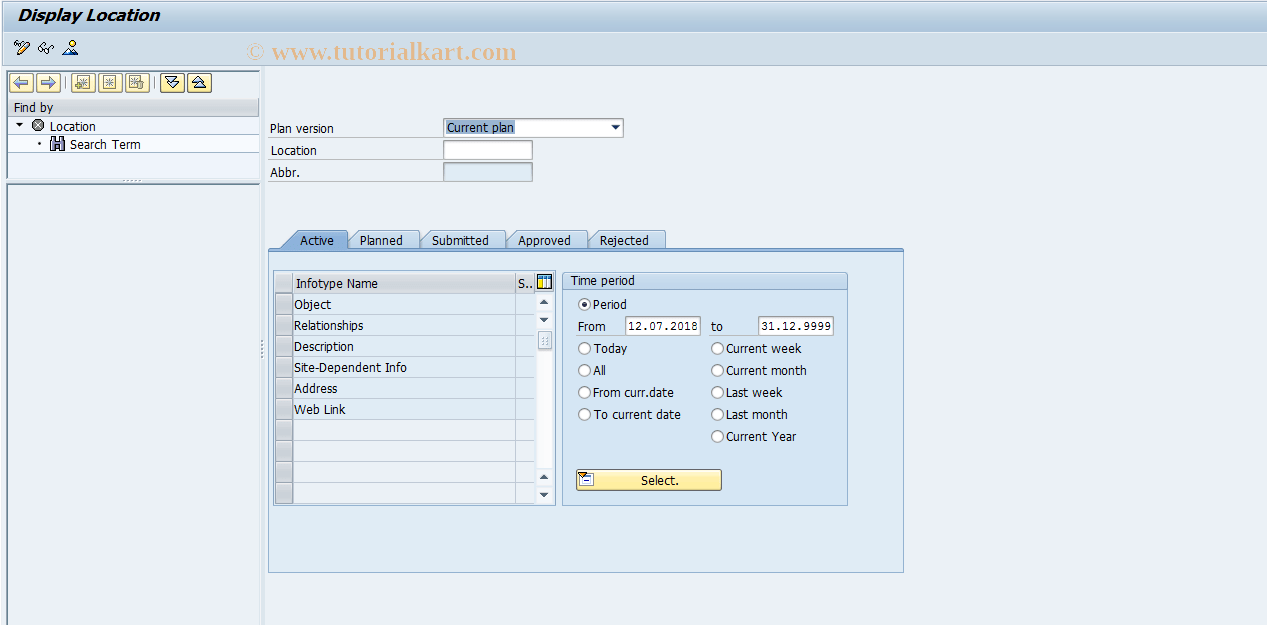
Task: Click inside the Location input field
Action: pyautogui.click(x=487, y=149)
